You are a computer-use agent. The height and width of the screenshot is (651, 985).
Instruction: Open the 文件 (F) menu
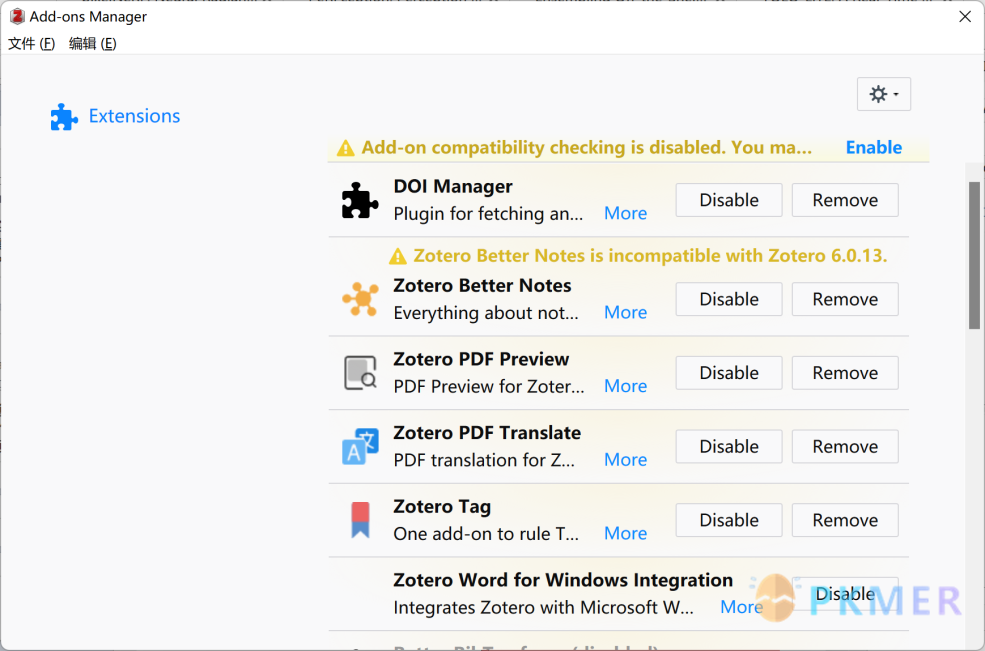pos(31,43)
